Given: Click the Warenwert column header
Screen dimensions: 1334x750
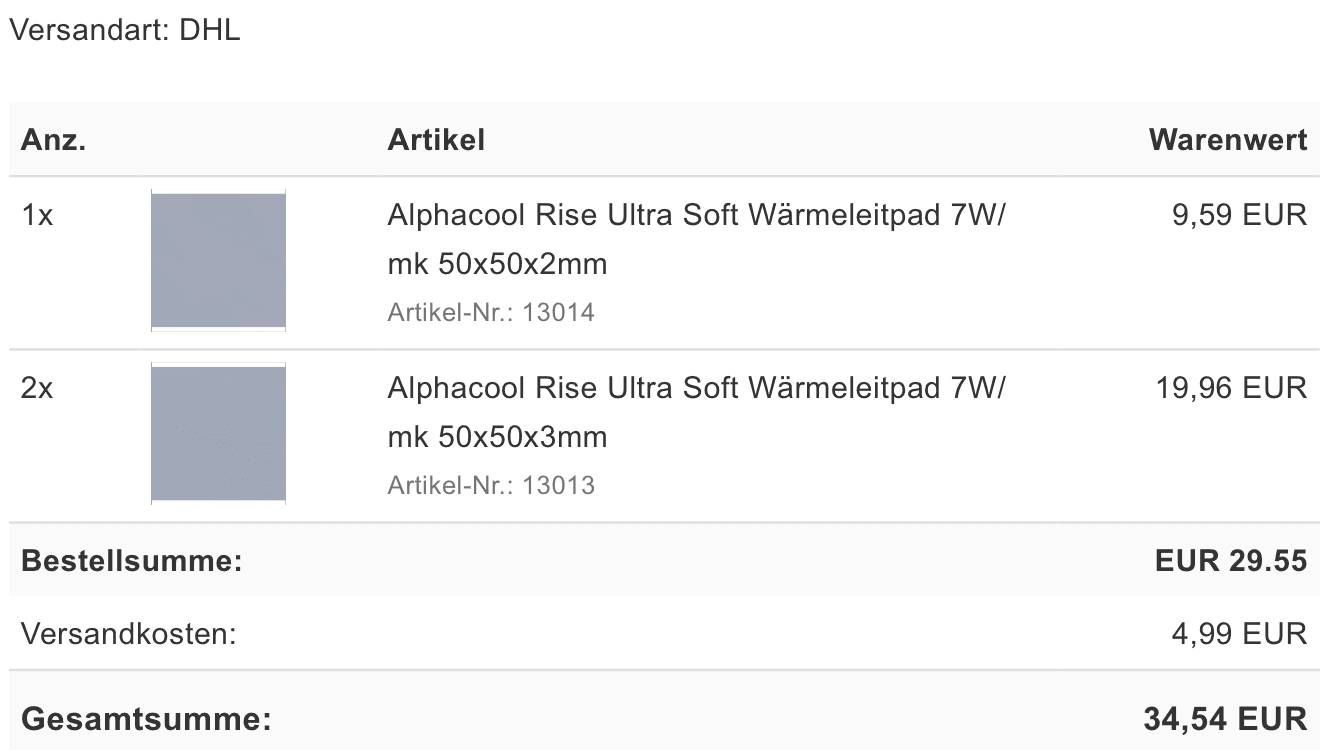Looking at the screenshot, I should [x=1228, y=140].
